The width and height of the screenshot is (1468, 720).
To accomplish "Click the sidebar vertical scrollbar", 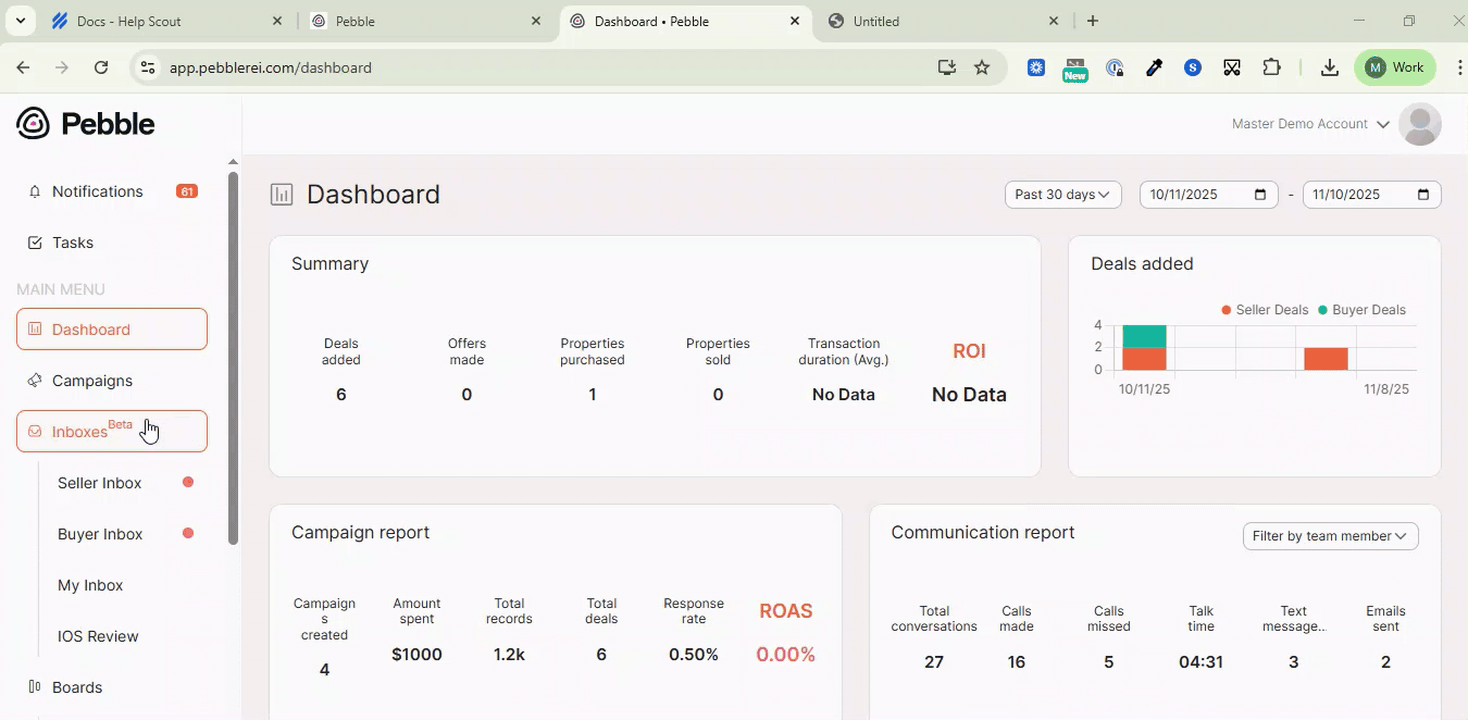I will [x=233, y=358].
